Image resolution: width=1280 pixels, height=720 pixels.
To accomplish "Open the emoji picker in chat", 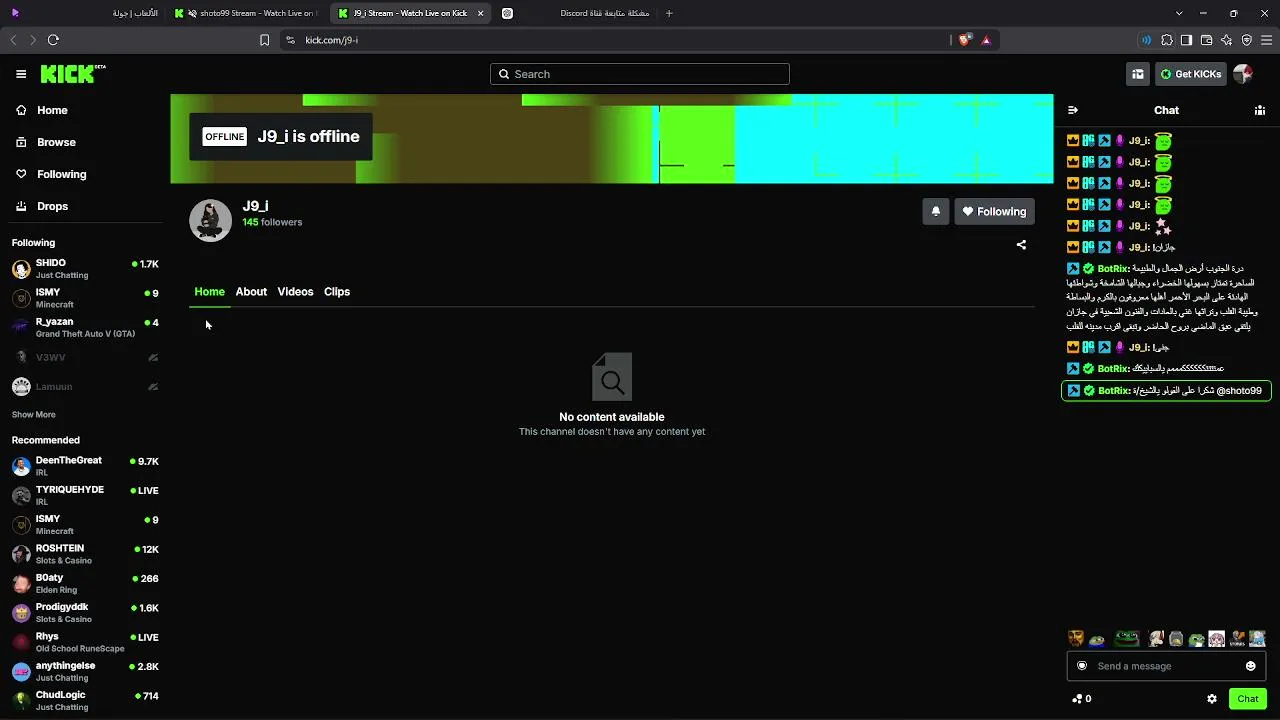I will [1251, 666].
